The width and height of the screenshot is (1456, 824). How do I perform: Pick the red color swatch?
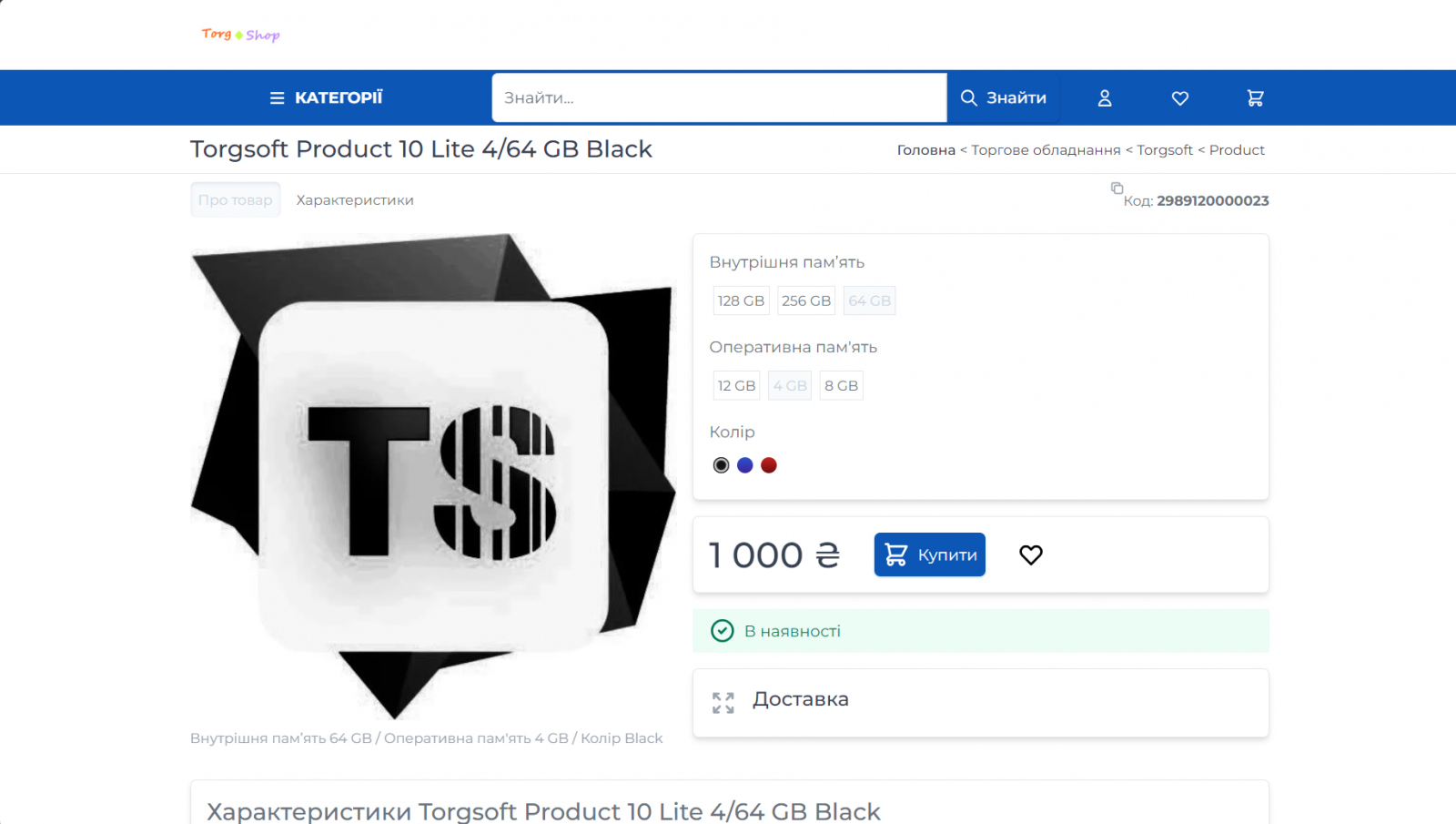(x=769, y=464)
